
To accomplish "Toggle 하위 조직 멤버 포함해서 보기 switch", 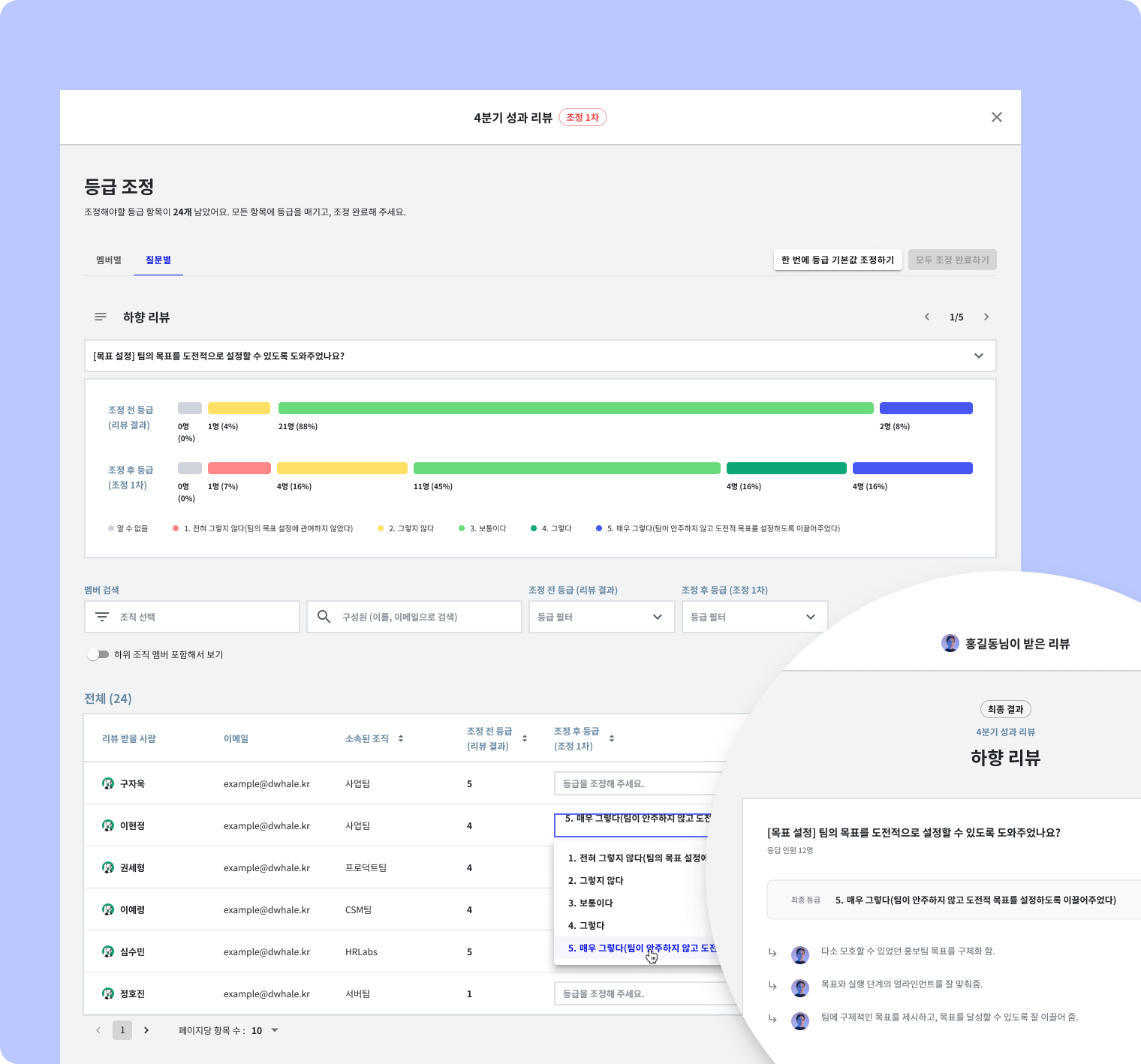I will pos(98,654).
